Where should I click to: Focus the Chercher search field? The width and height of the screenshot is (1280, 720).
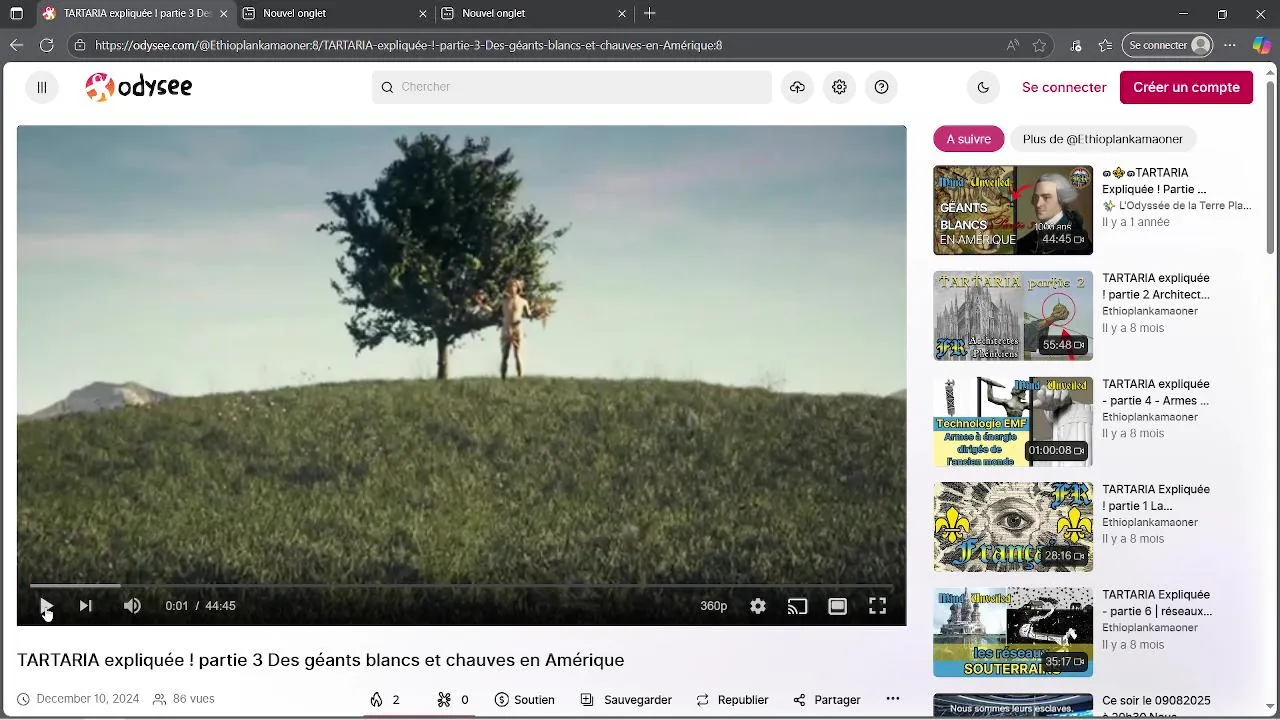click(572, 87)
